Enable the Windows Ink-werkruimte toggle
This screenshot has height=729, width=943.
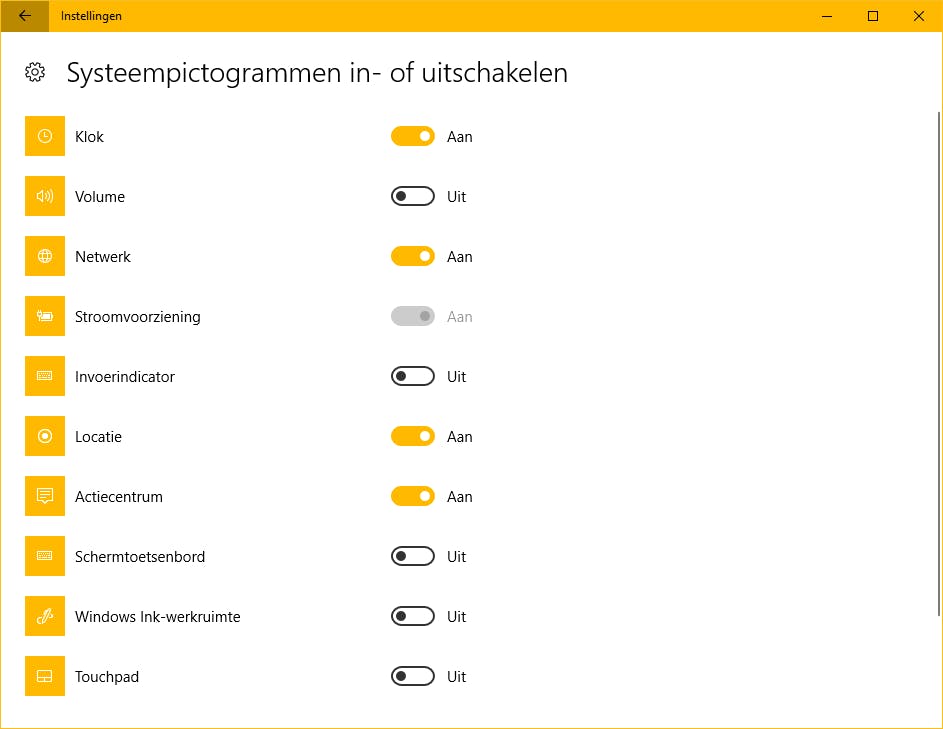point(413,617)
